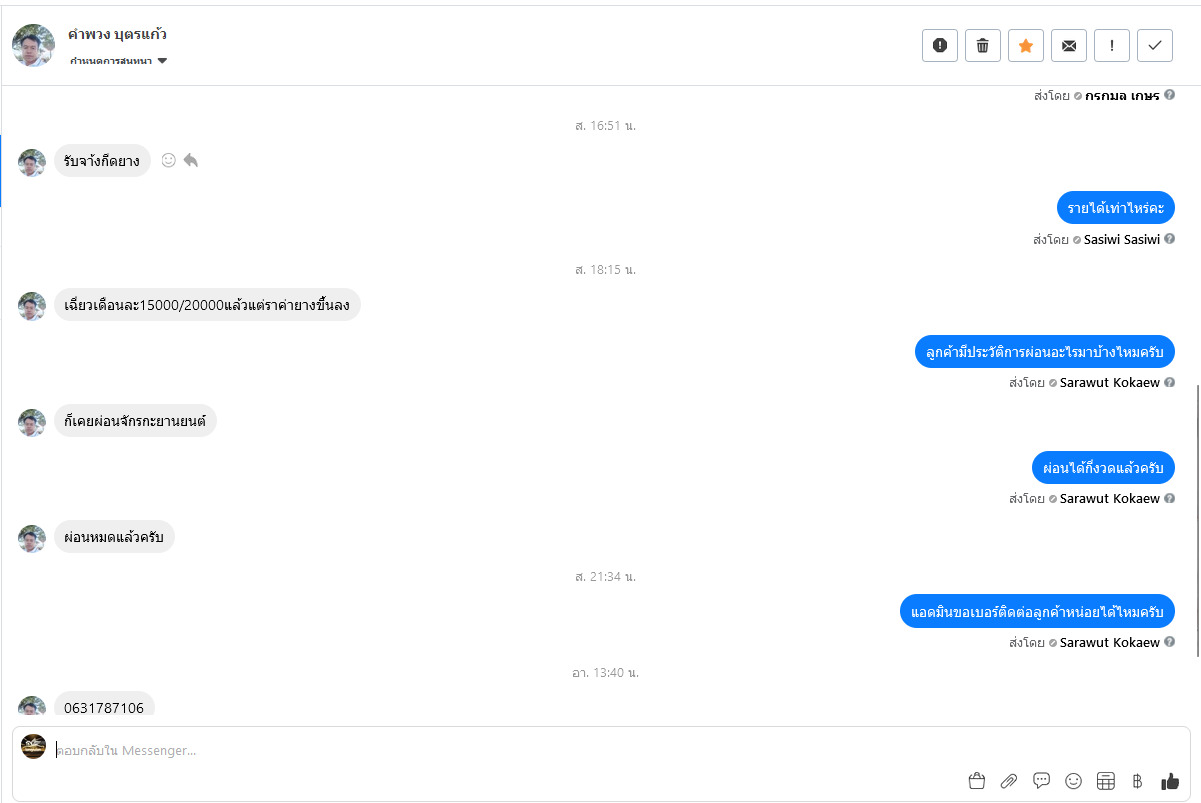
Task: Open emoji picker in reply toolbar
Action: 1073,781
